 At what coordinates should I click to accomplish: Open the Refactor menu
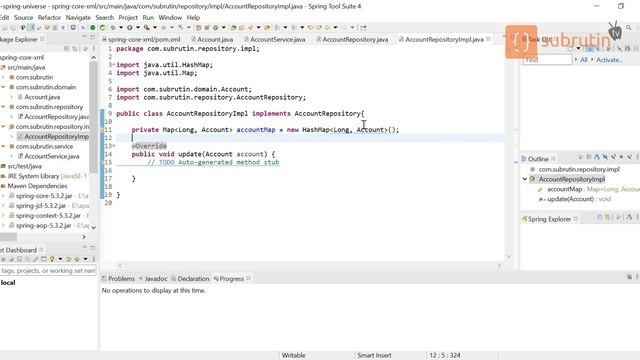pos(49,18)
